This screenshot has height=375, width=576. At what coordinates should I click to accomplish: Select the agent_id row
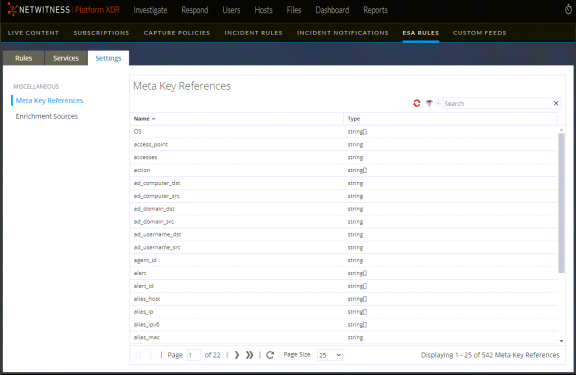tap(344, 260)
